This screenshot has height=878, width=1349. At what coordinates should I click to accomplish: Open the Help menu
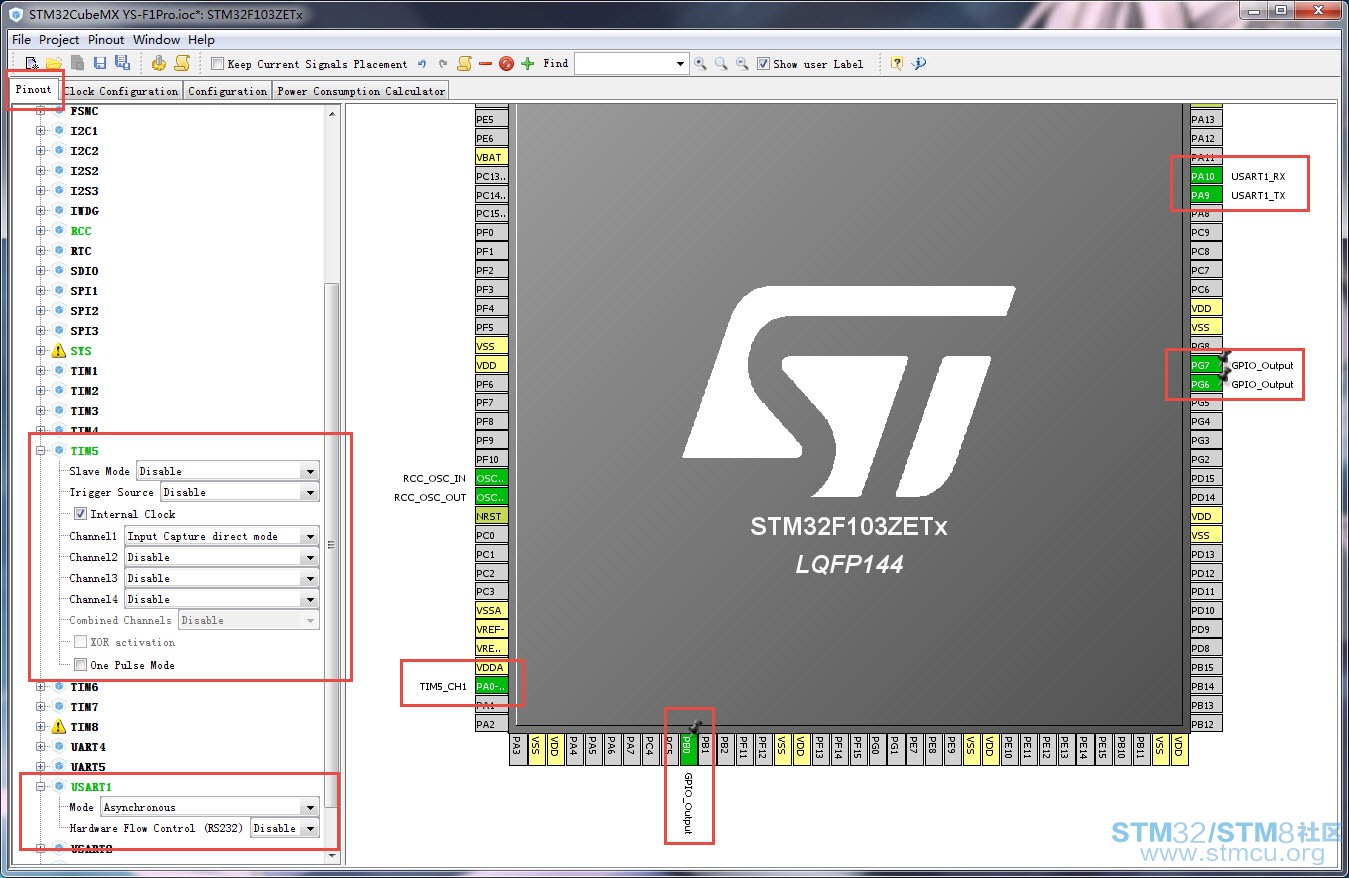201,40
